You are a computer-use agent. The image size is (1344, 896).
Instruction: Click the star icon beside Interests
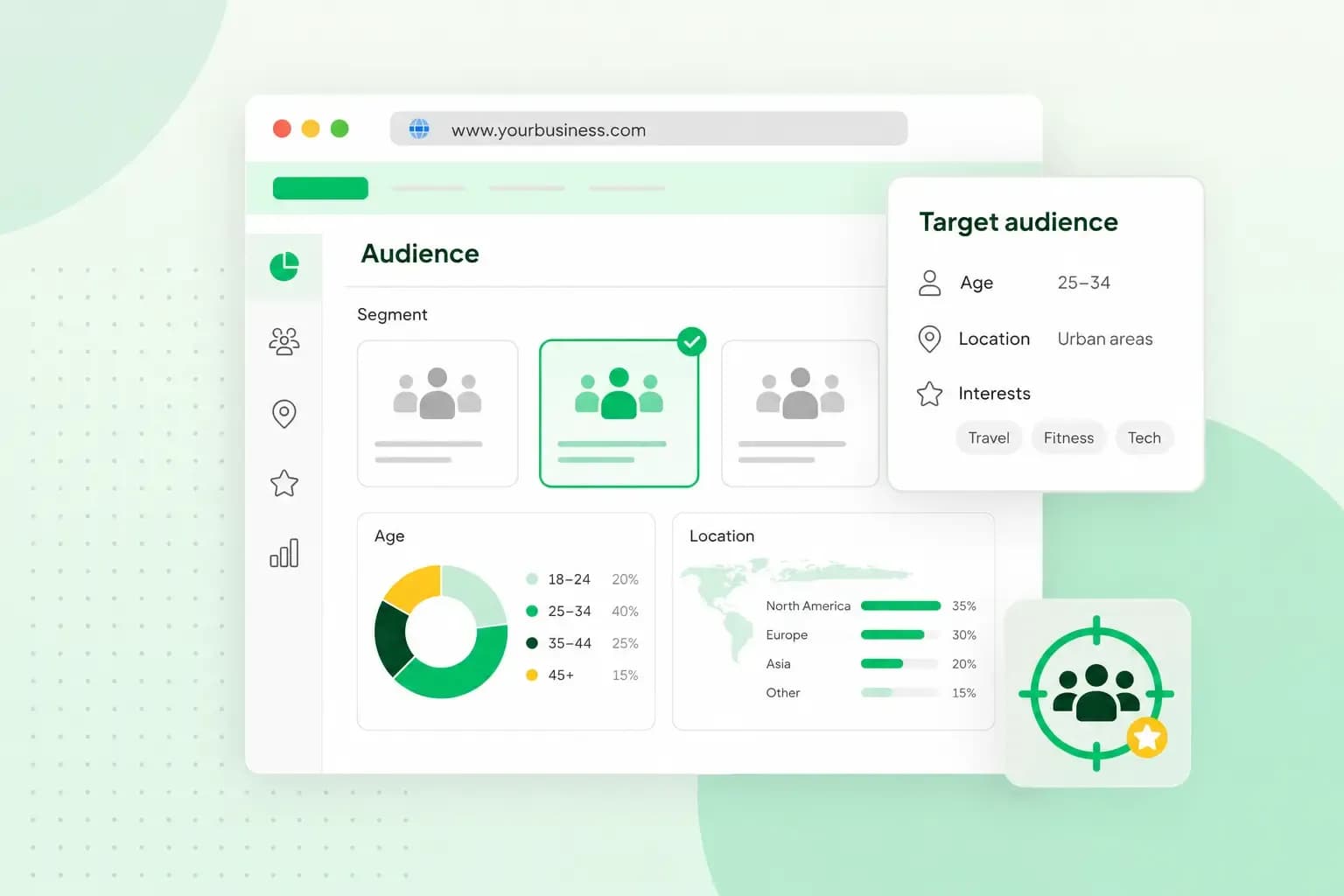coord(929,394)
